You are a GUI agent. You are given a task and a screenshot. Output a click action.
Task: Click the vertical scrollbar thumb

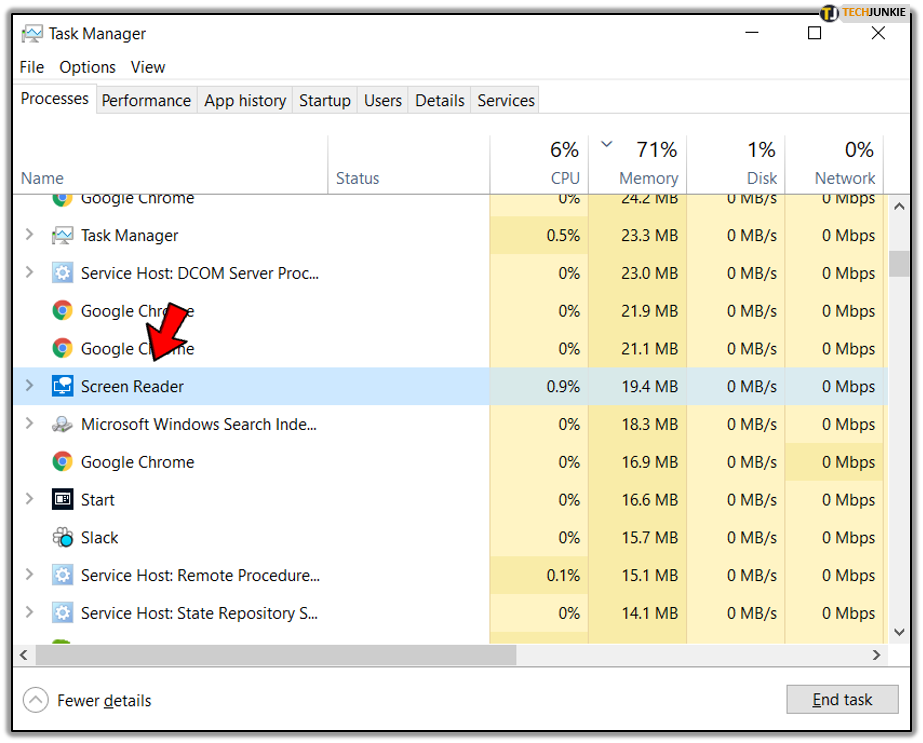(x=899, y=263)
